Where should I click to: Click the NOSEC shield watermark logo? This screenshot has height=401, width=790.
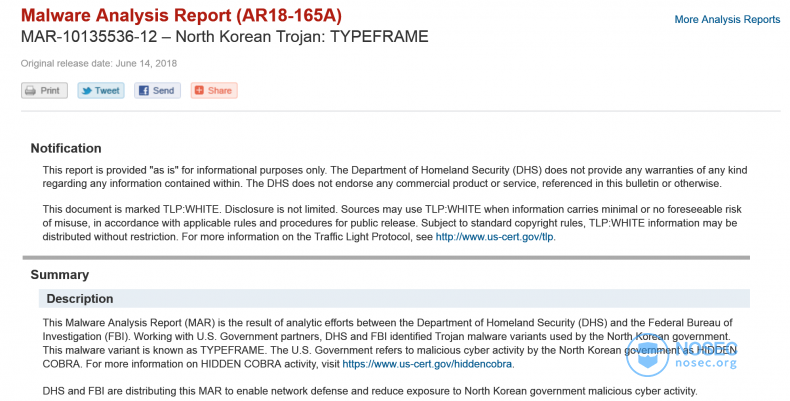coord(647,355)
